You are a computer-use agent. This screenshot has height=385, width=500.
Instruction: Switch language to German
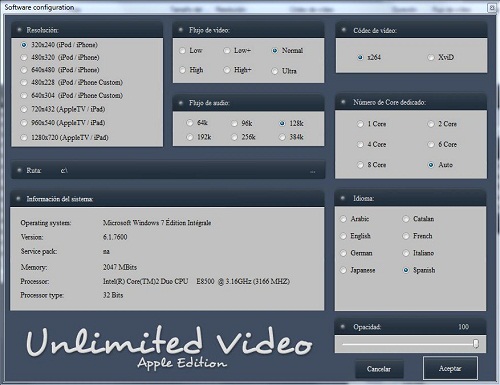343,253
